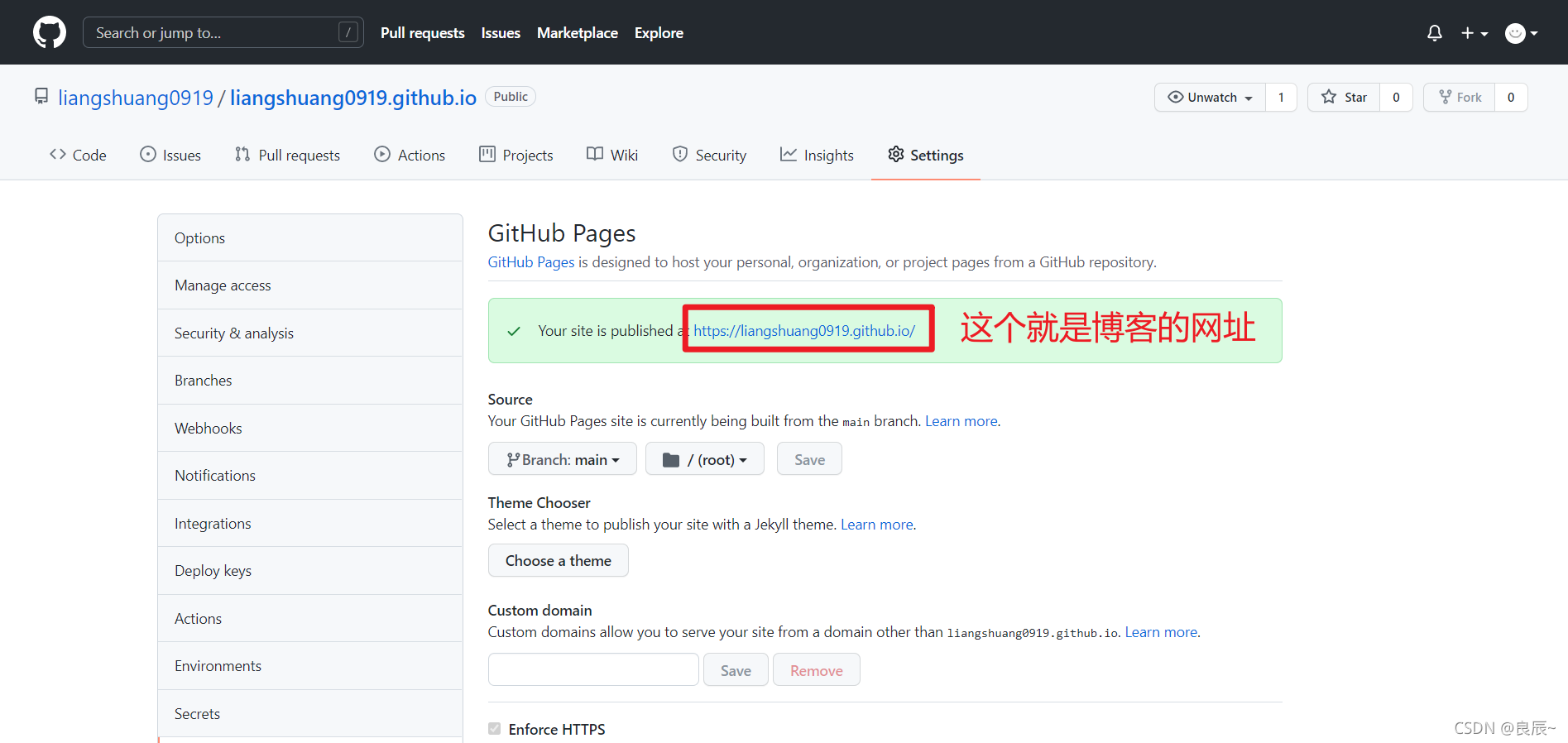
Task: Focus the custom domain input field
Action: point(593,670)
